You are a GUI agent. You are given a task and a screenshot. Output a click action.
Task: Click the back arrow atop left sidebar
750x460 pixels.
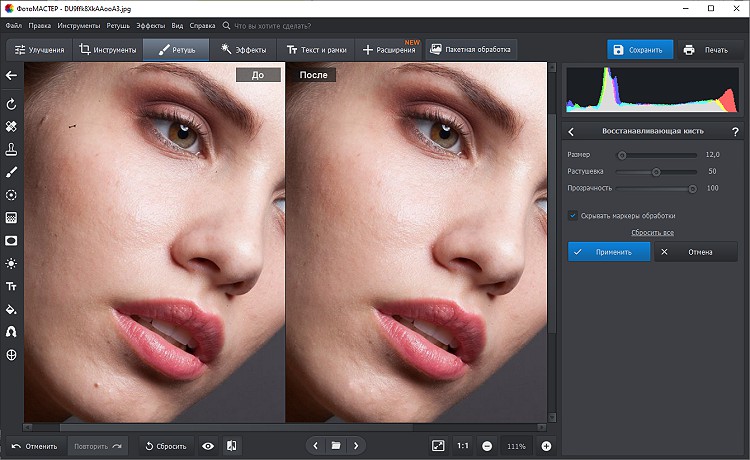point(12,75)
